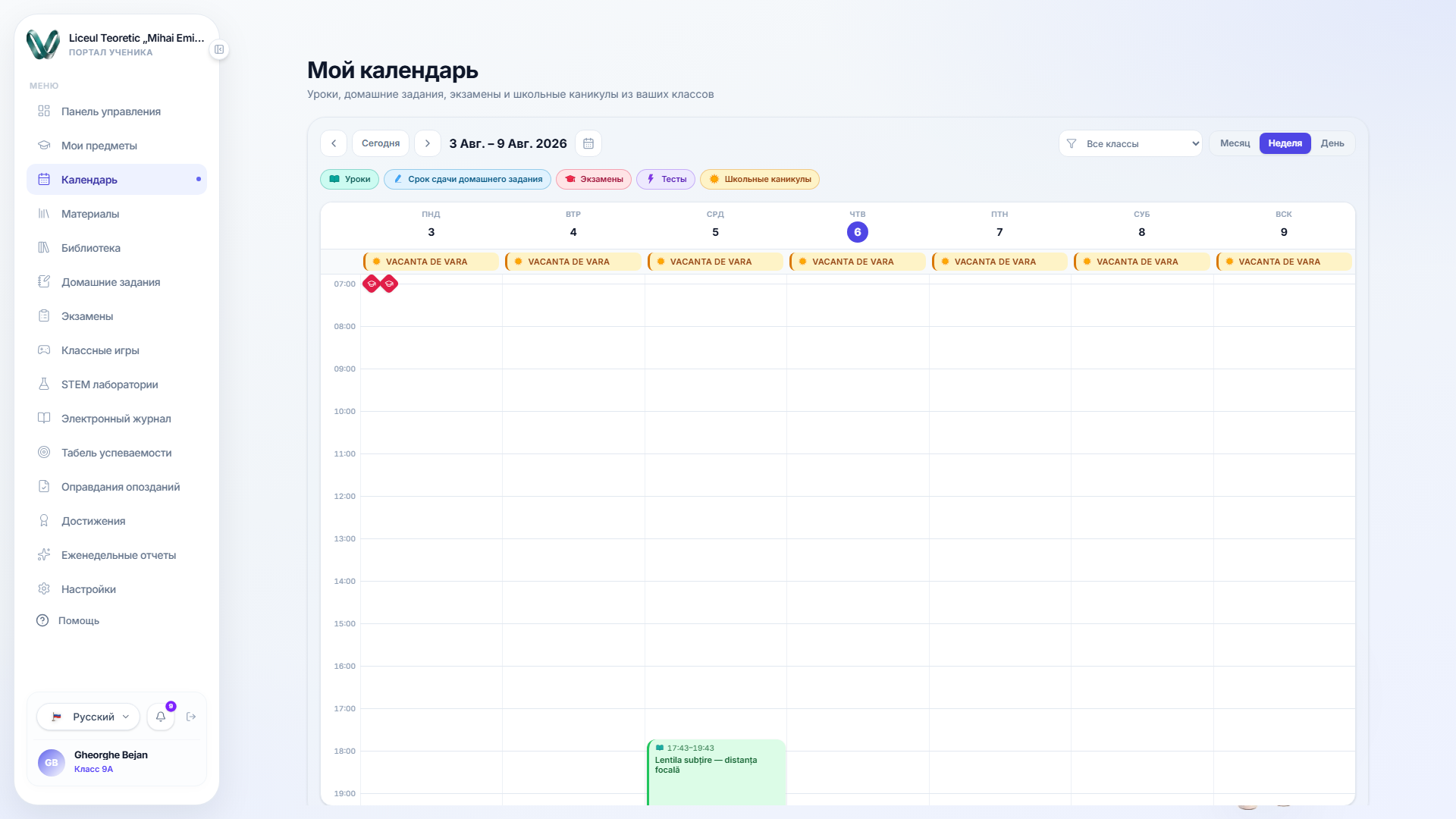The height and width of the screenshot is (819, 1456).
Task: Click the Электронный журнал book icon
Action: (44, 419)
